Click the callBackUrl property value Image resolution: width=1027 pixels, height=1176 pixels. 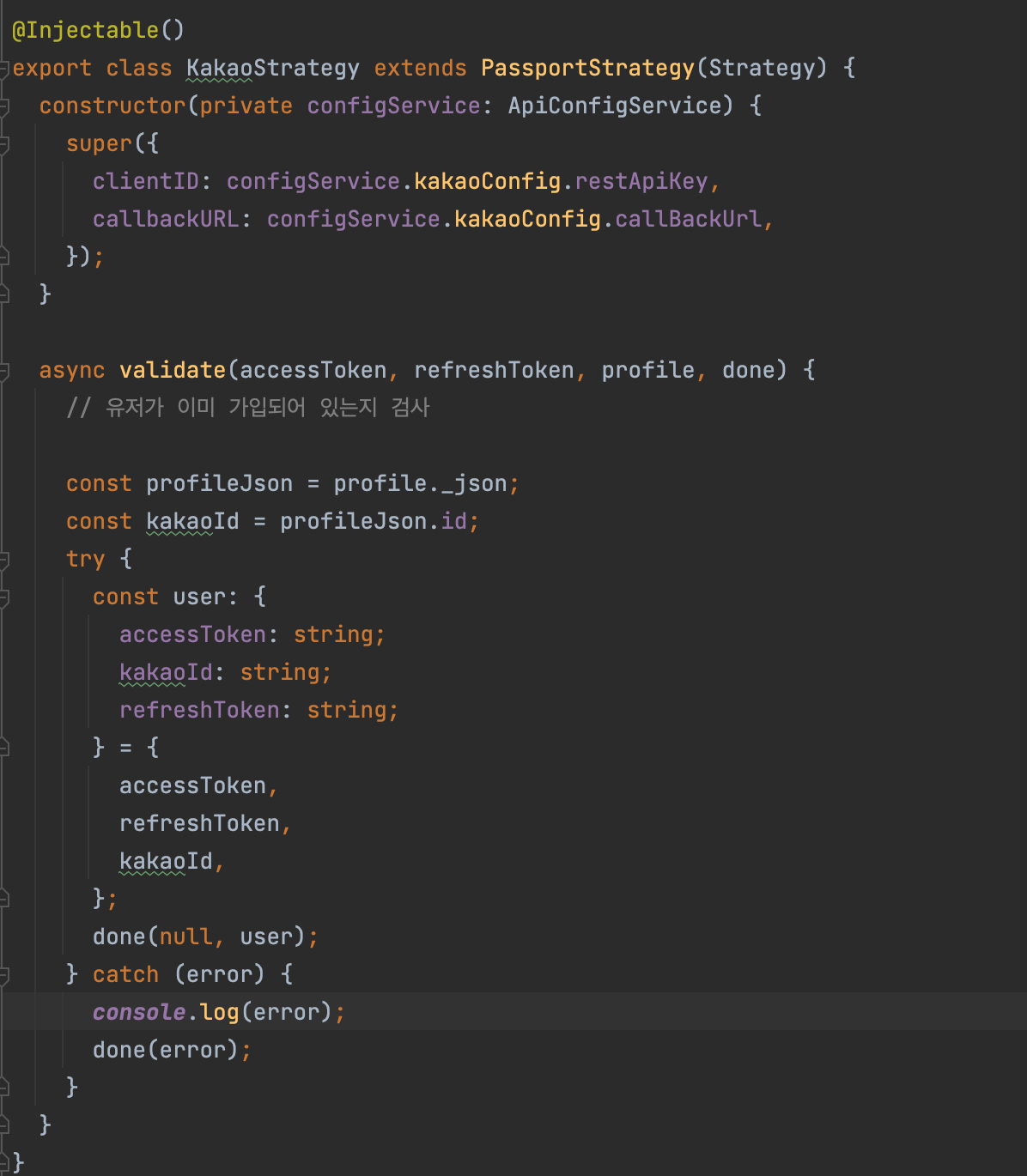click(689, 219)
